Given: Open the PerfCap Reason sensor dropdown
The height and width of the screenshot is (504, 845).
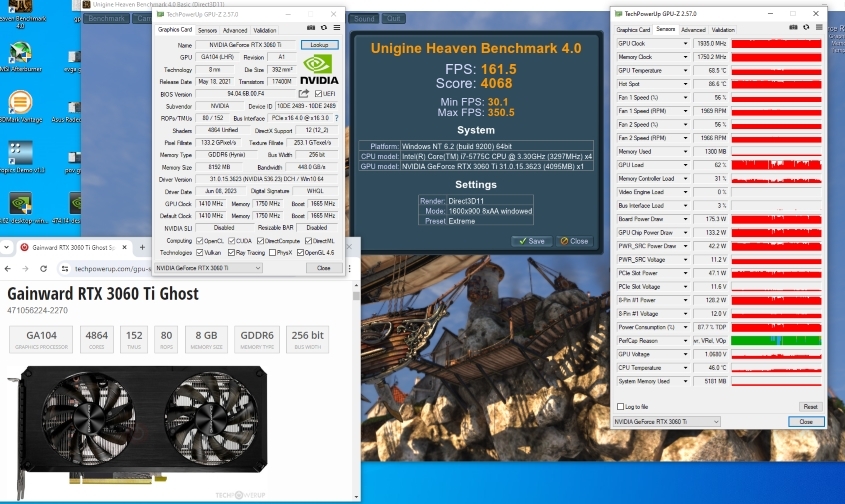Looking at the screenshot, I should click(685, 341).
